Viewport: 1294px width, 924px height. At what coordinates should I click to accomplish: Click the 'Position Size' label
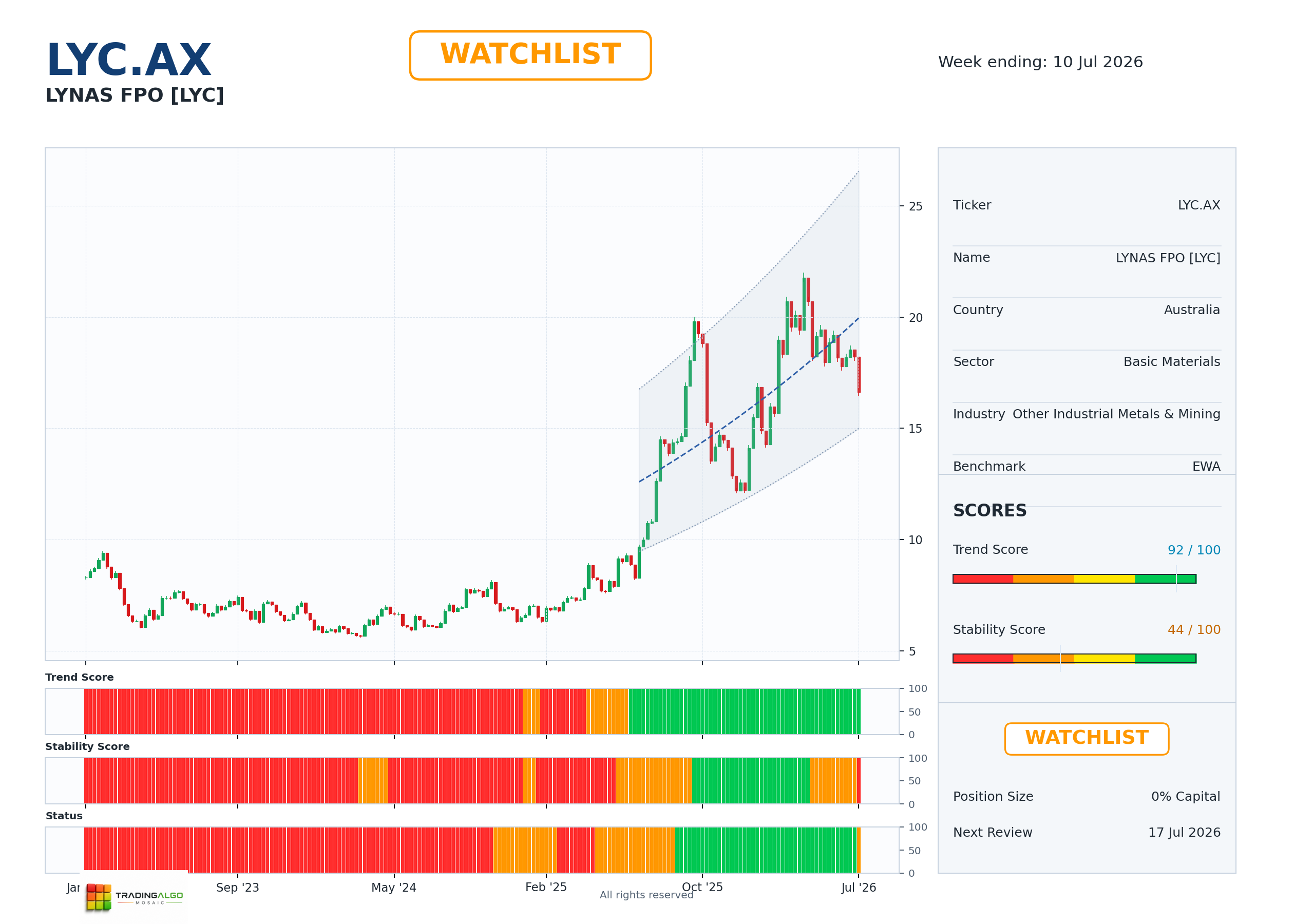pyautogui.click(x=993, y=796)
